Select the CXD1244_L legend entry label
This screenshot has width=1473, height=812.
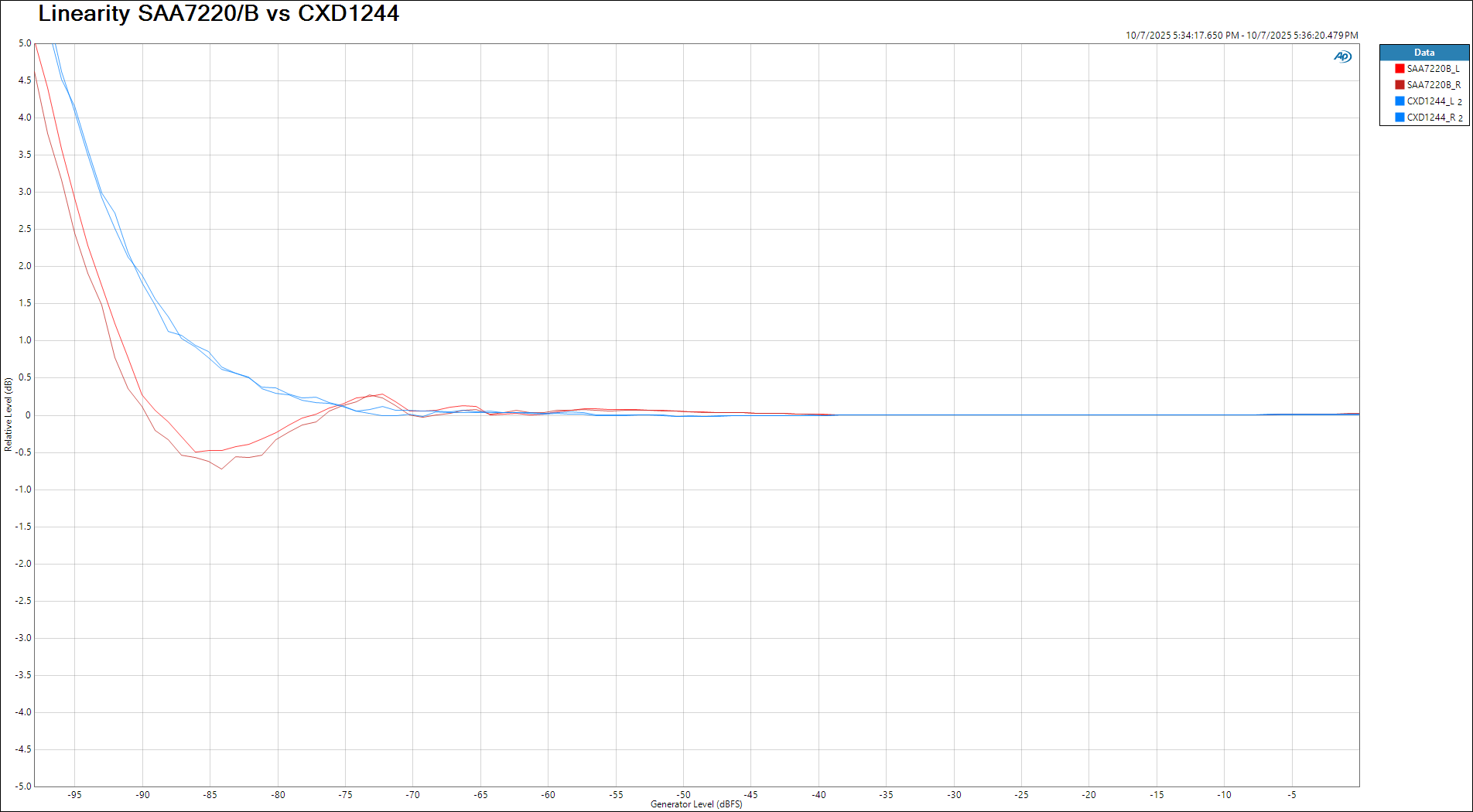[1430, 101]
